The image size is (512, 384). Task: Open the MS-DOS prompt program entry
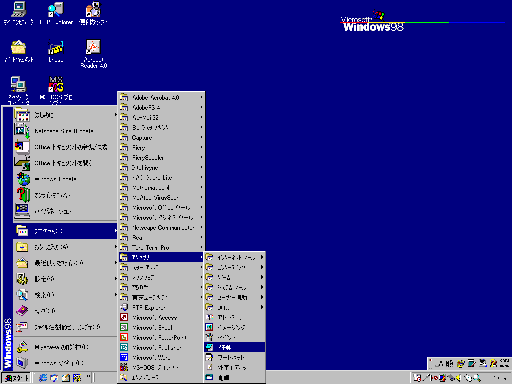click(161, 367)
